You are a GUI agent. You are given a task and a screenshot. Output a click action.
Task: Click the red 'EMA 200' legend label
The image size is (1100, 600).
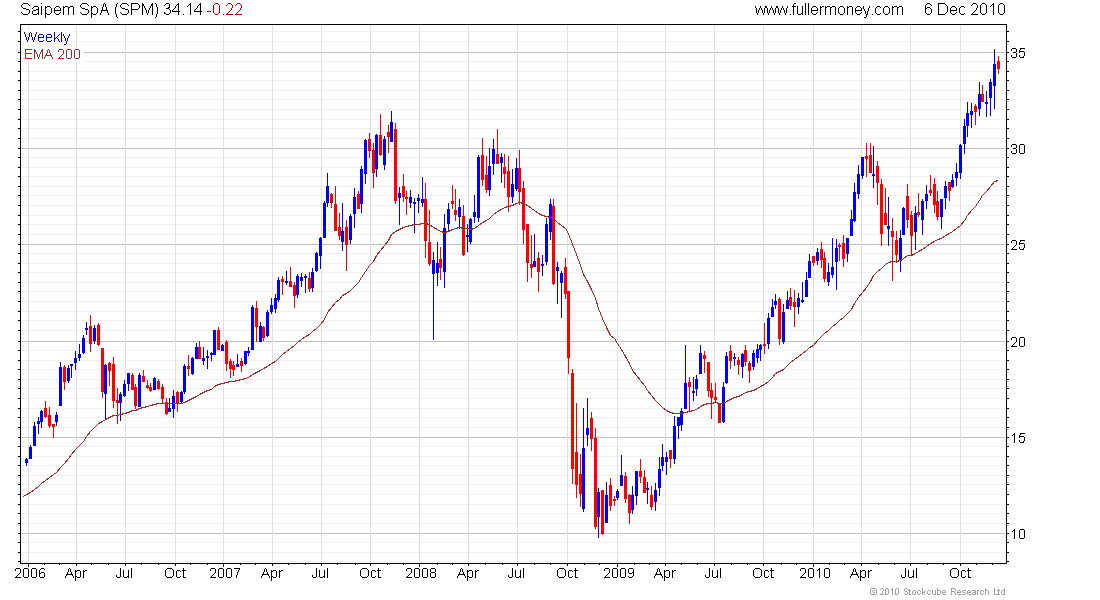pos(53,54)
